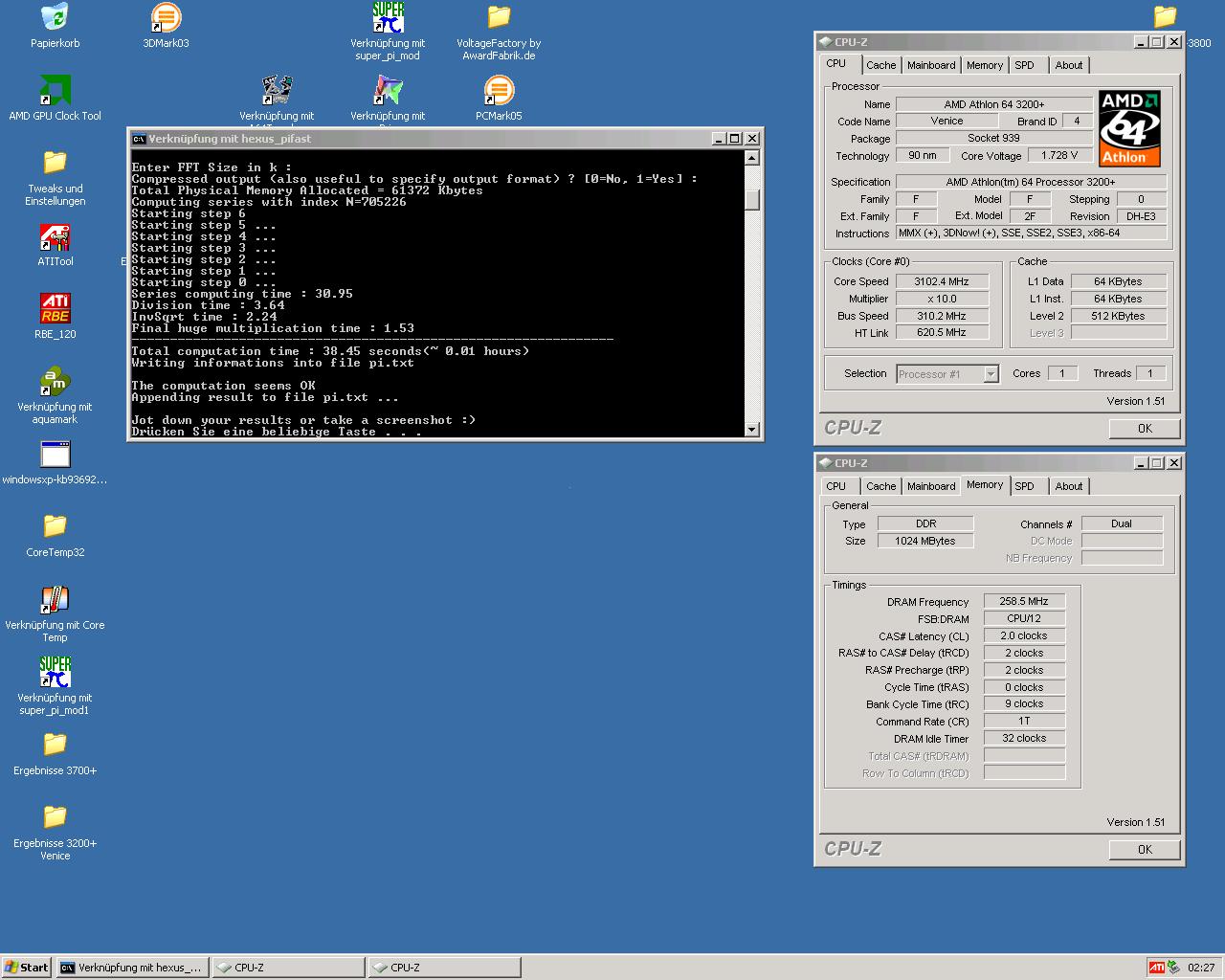1225x980 pixels.
Task: Open the windowsxp-kb93692 installer icon
Action: click(x=55, y=454)
